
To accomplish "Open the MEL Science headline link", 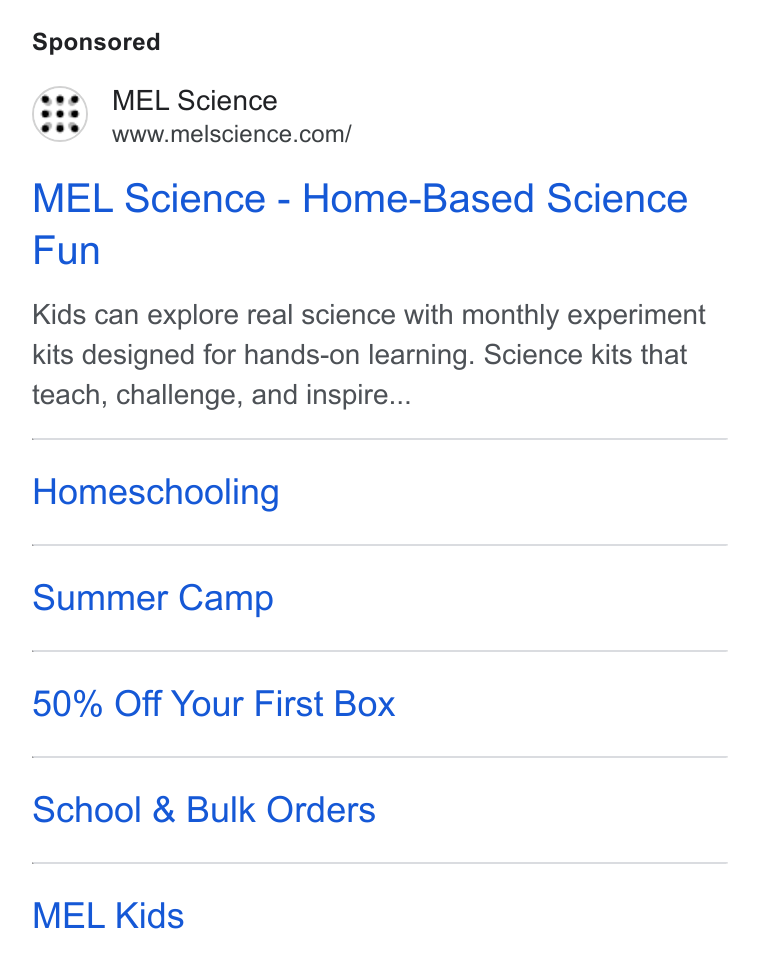I will (x=360, y=225).
